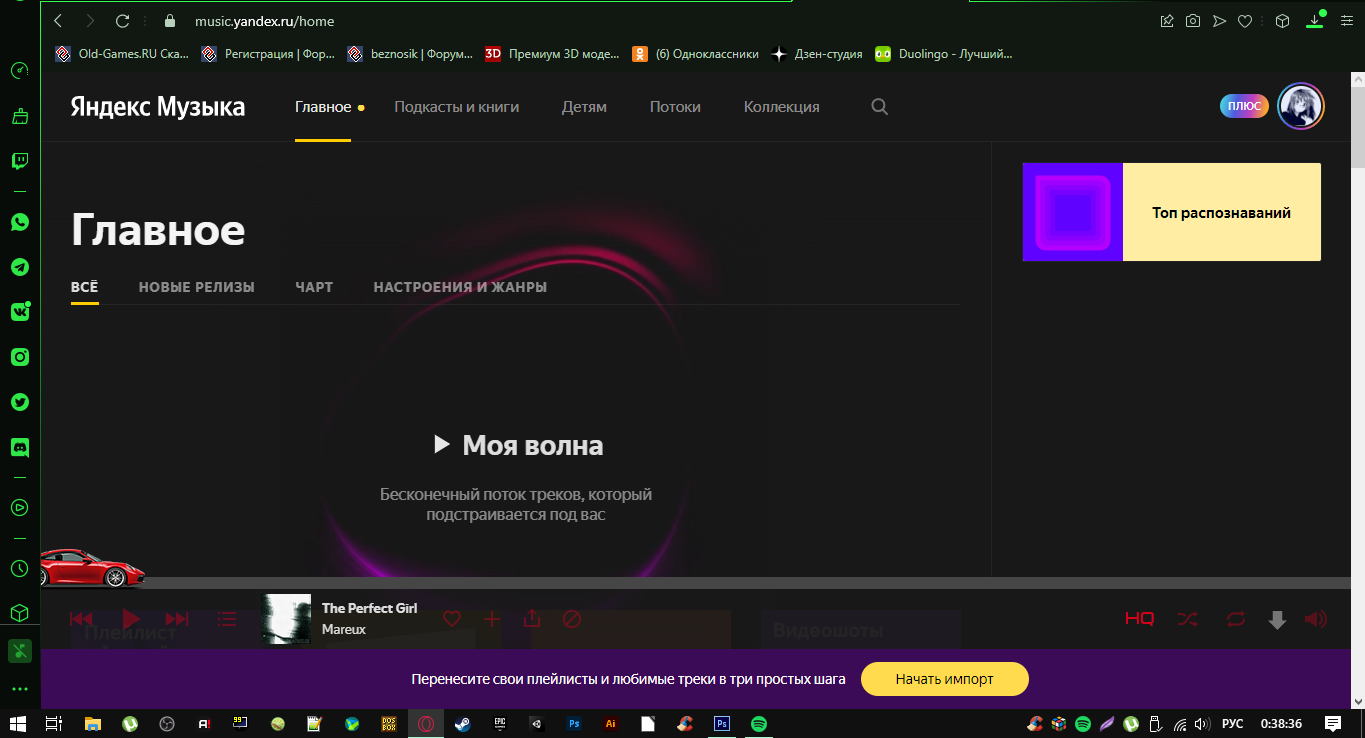The width and height of the screenshot is (1365, 738).
Task: Open the Потоки section
Action: 675,107
